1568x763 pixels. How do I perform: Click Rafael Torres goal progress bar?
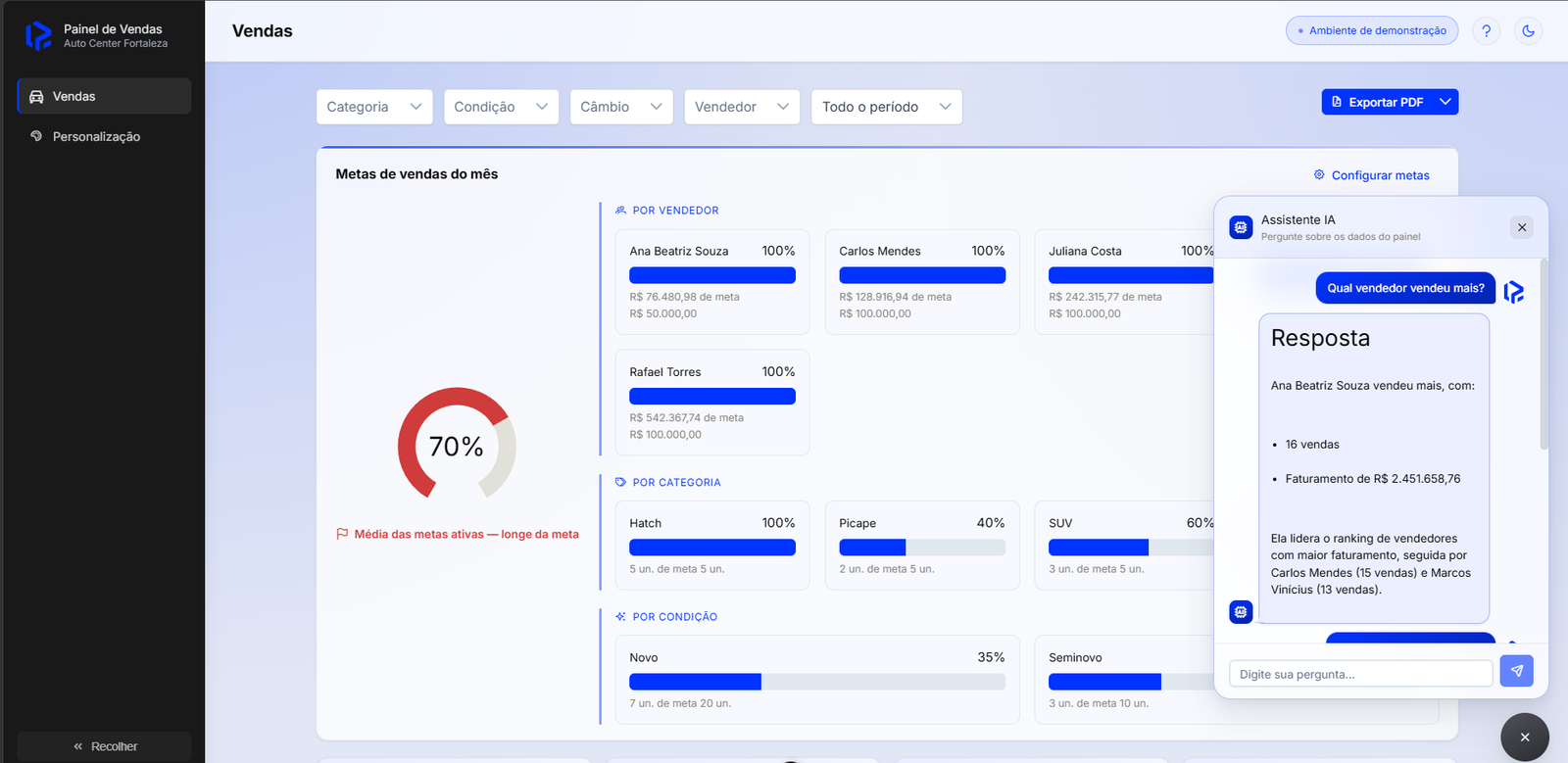tap(712, 396)
